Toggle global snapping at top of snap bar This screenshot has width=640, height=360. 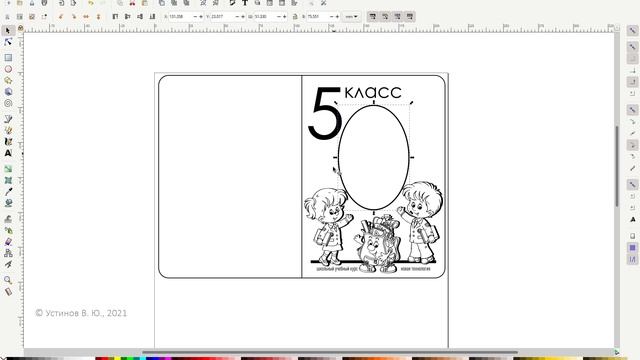[632, 31]
